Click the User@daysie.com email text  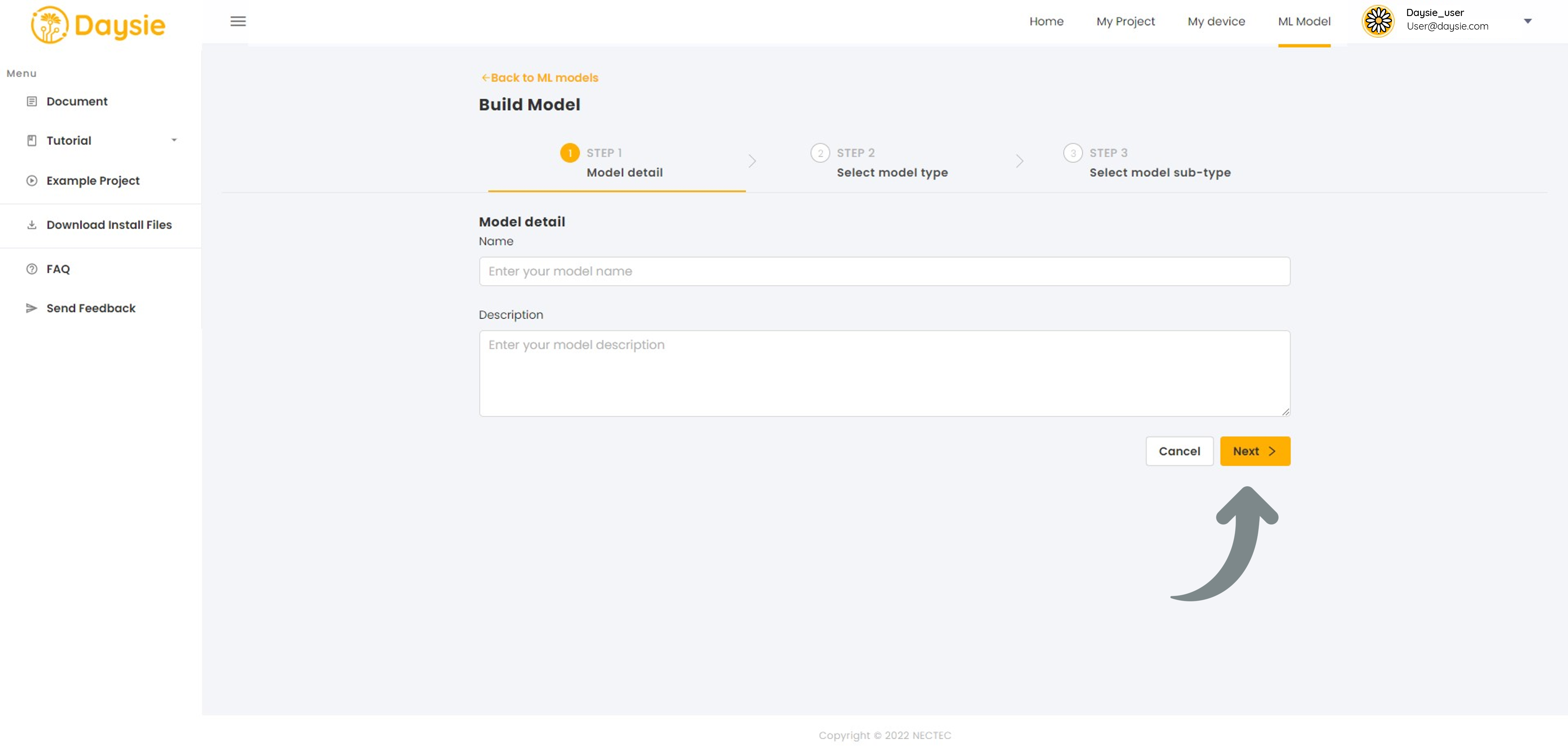[1448, 26]
